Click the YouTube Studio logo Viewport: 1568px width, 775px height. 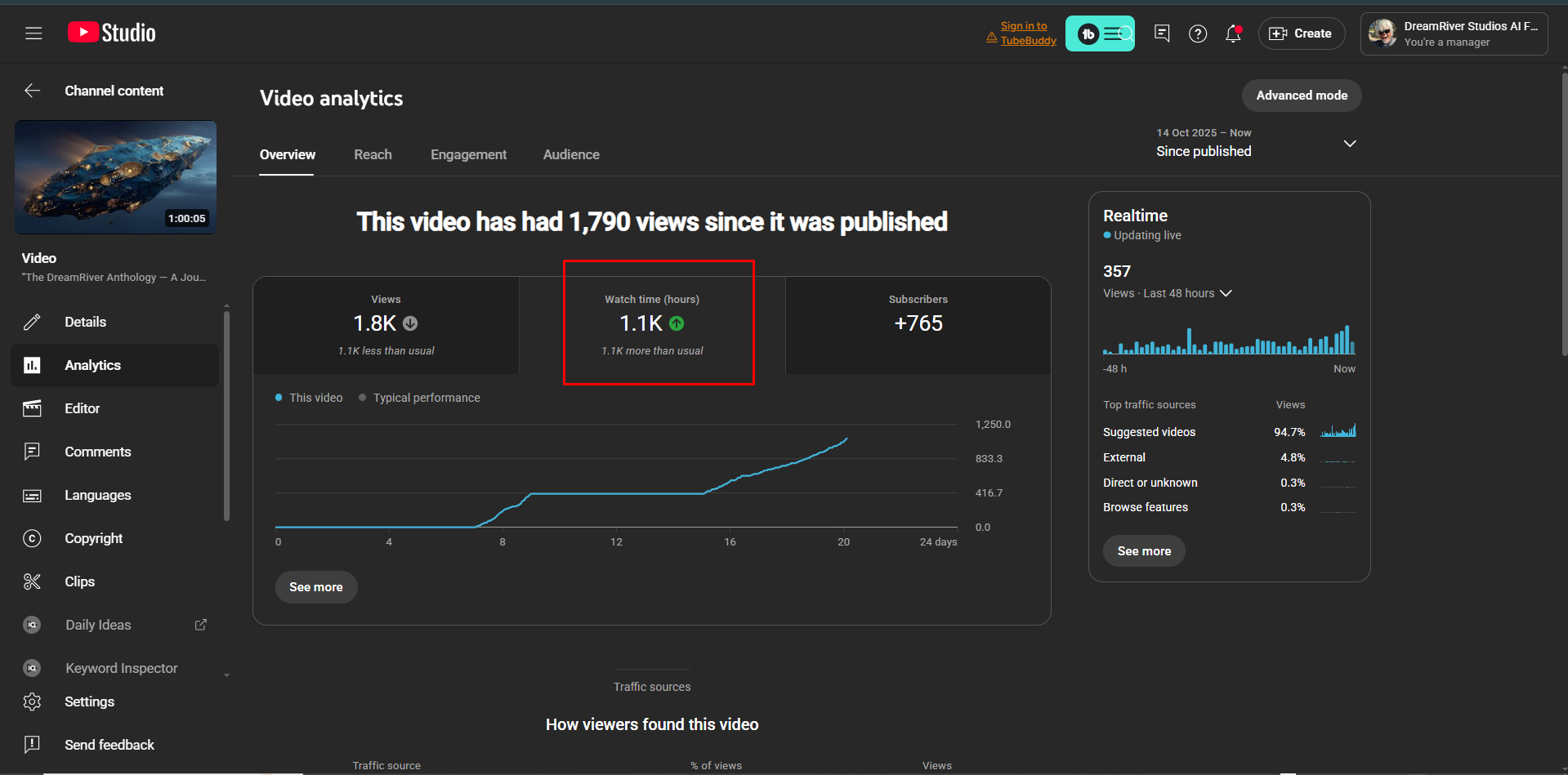click(x=112, y=33)
